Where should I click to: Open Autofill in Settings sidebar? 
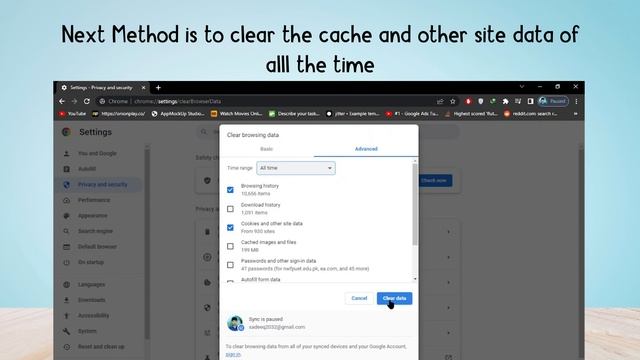coord(87,169)
